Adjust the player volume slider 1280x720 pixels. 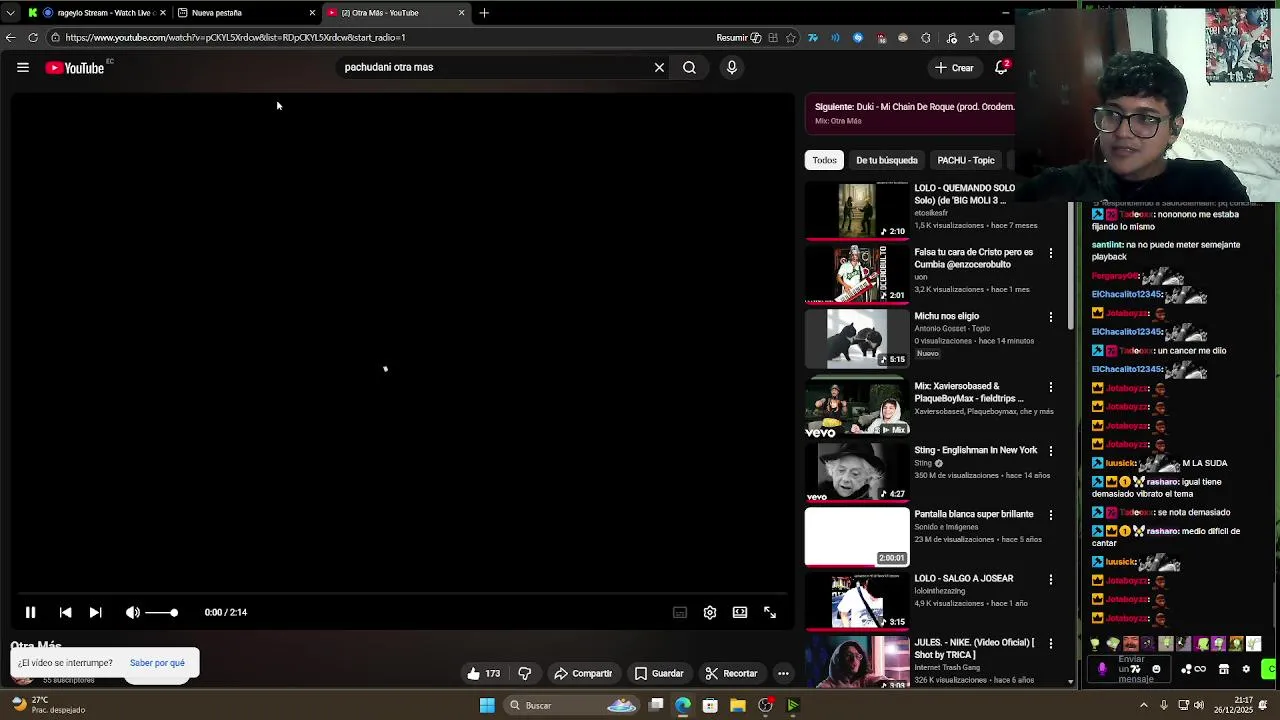[162, 612]
